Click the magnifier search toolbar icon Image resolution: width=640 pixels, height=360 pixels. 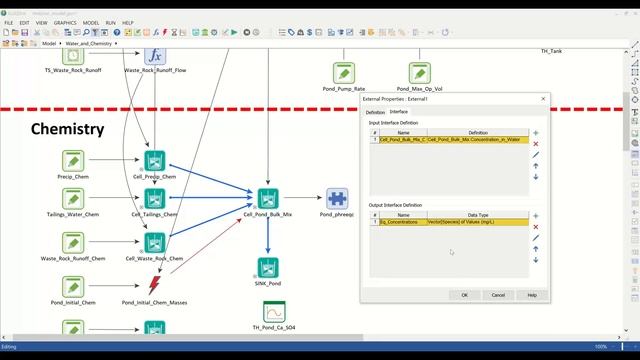click(86, 32)
